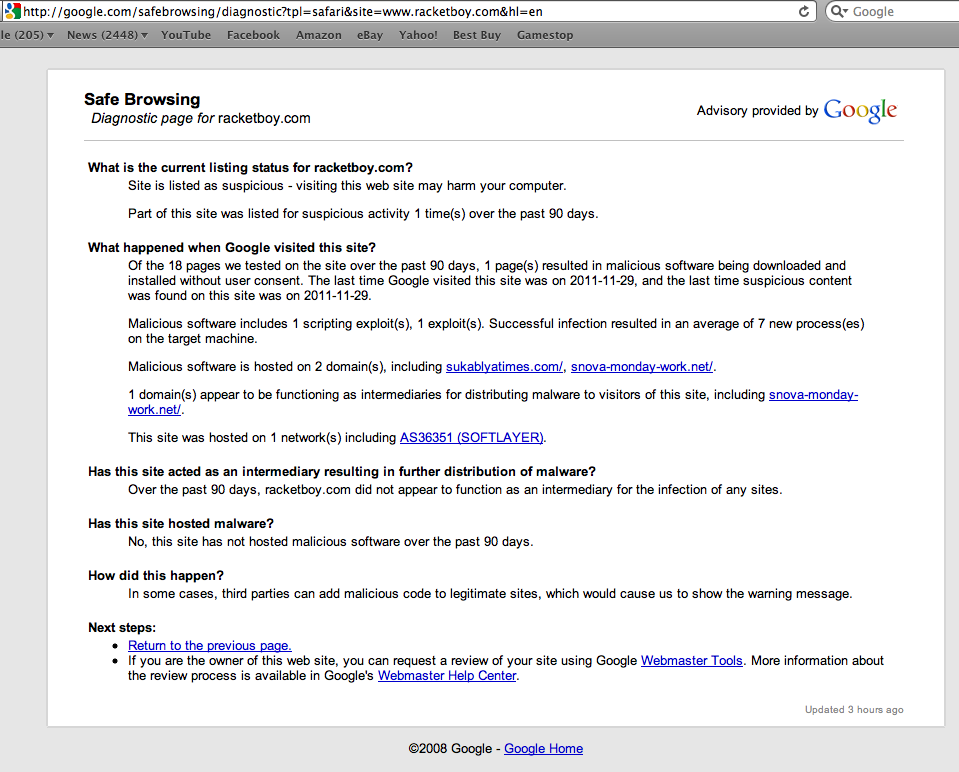This screenshot has width=959, height=772.
Task: Click the '©2008 Google' footer text
Action: [x=450, y=749]
